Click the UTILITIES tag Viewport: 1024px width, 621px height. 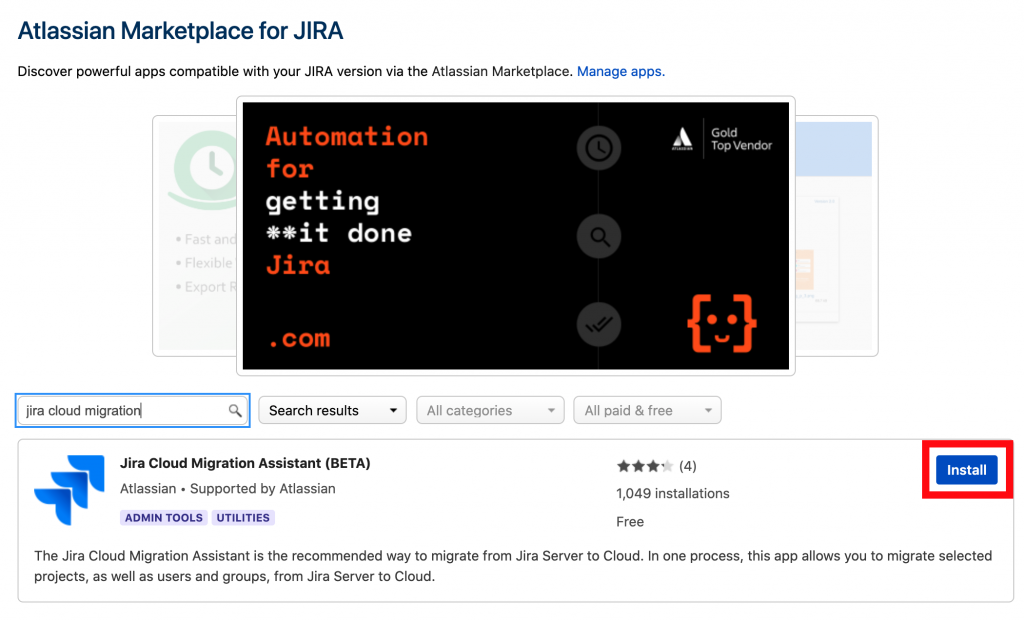pos(243,518)
